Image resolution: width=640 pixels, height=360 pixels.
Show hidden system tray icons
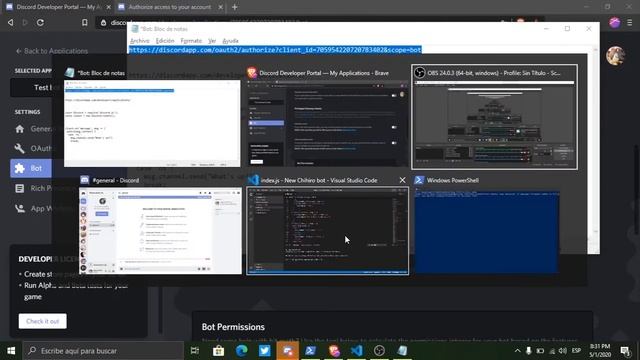(517, 351)
